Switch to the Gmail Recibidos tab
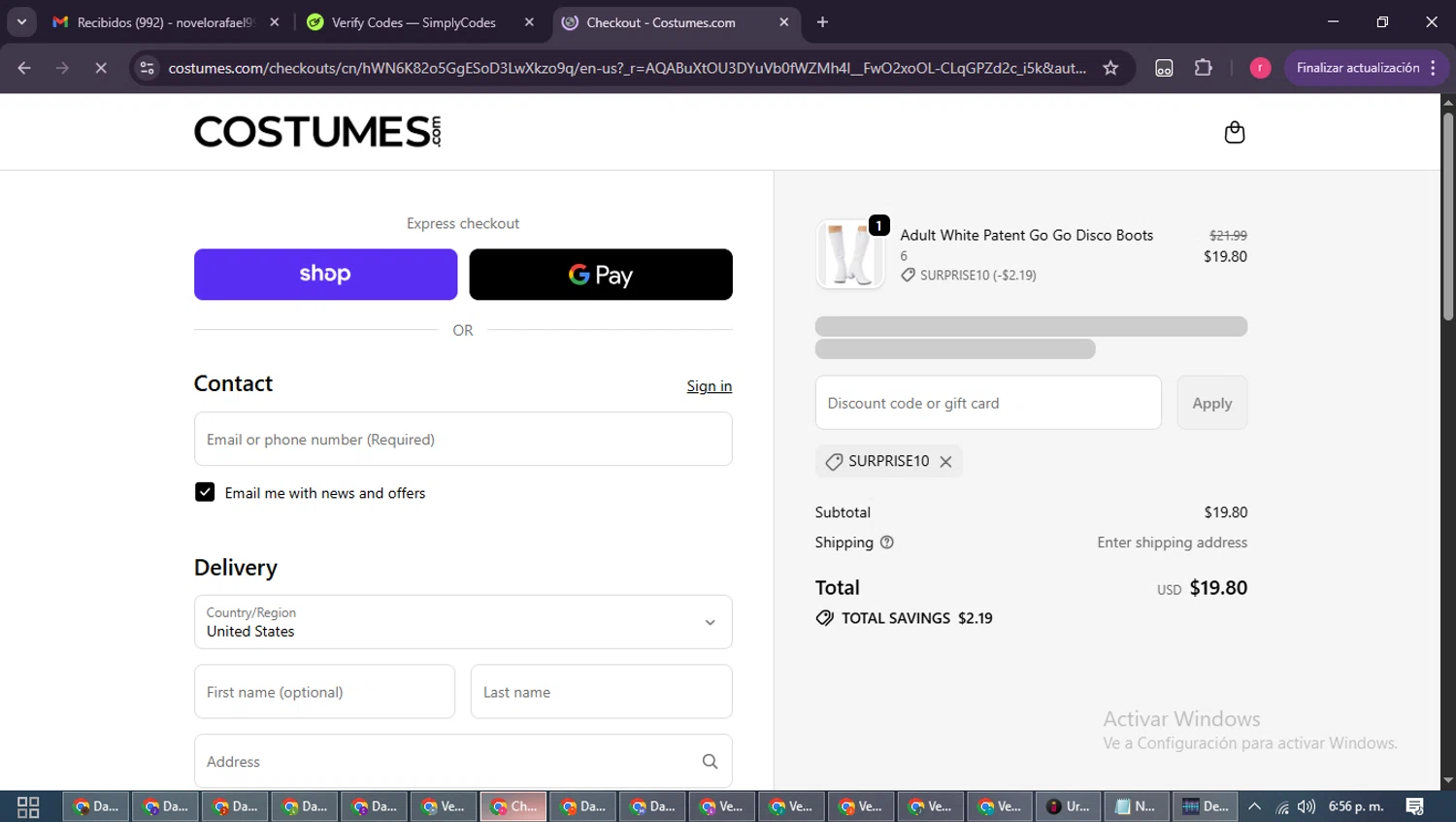Image resolution: width=1456 pixels, height=822 pixels. [167, 22]
